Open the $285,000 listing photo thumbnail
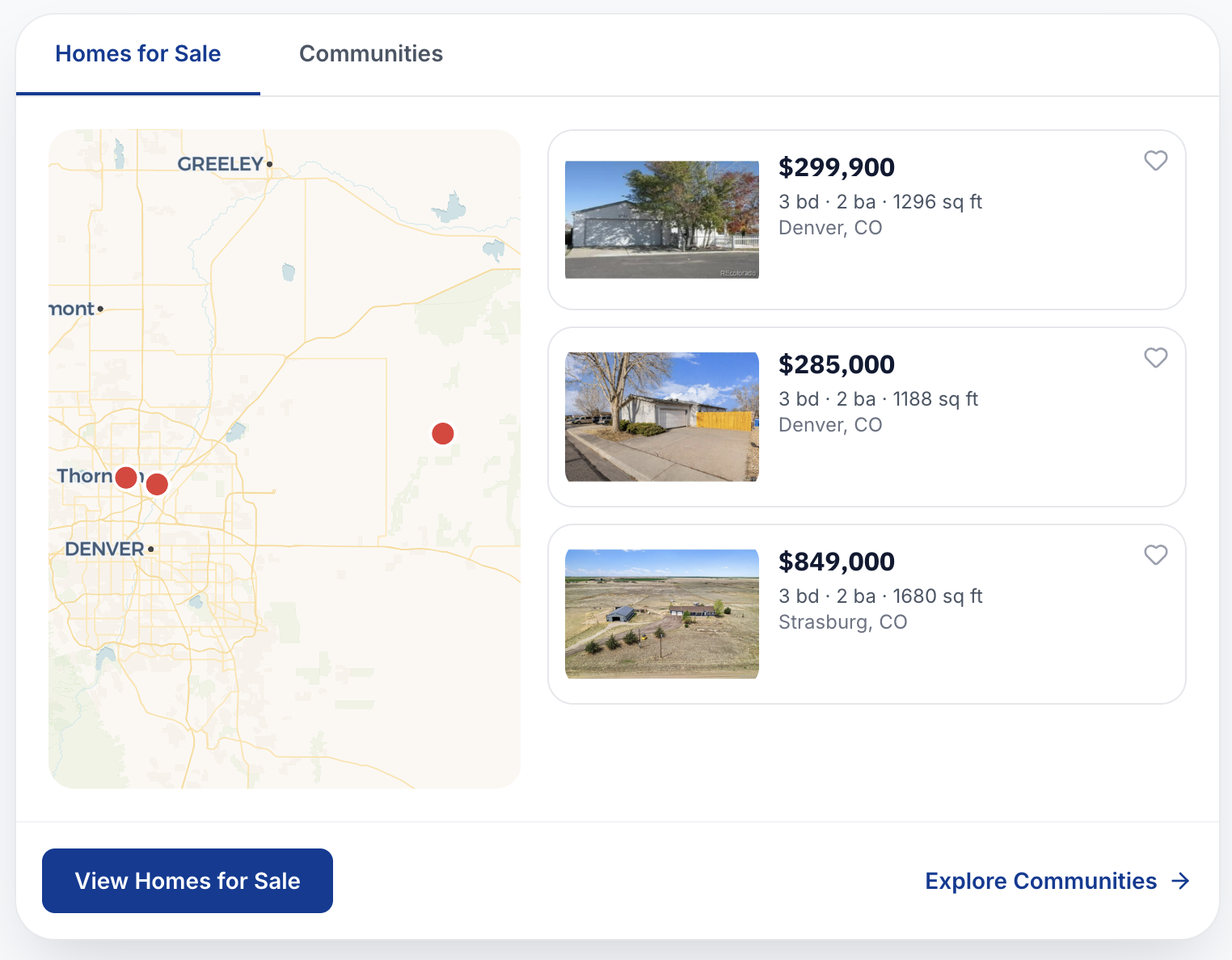Image resolution: width=1232 pixels, height=960 pixels. tap(662, 417)
